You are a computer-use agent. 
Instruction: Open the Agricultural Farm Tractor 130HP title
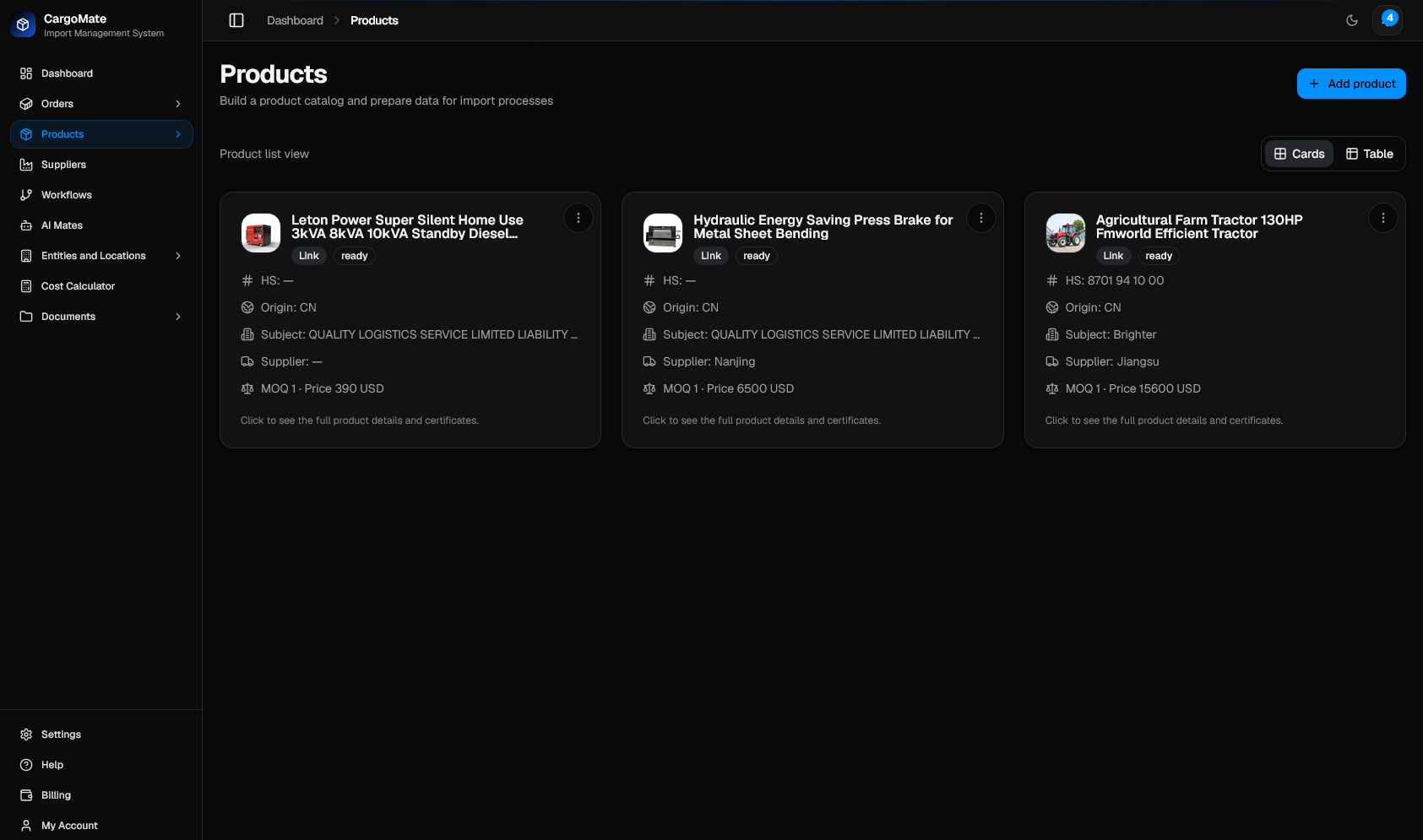pos(1199,226)
